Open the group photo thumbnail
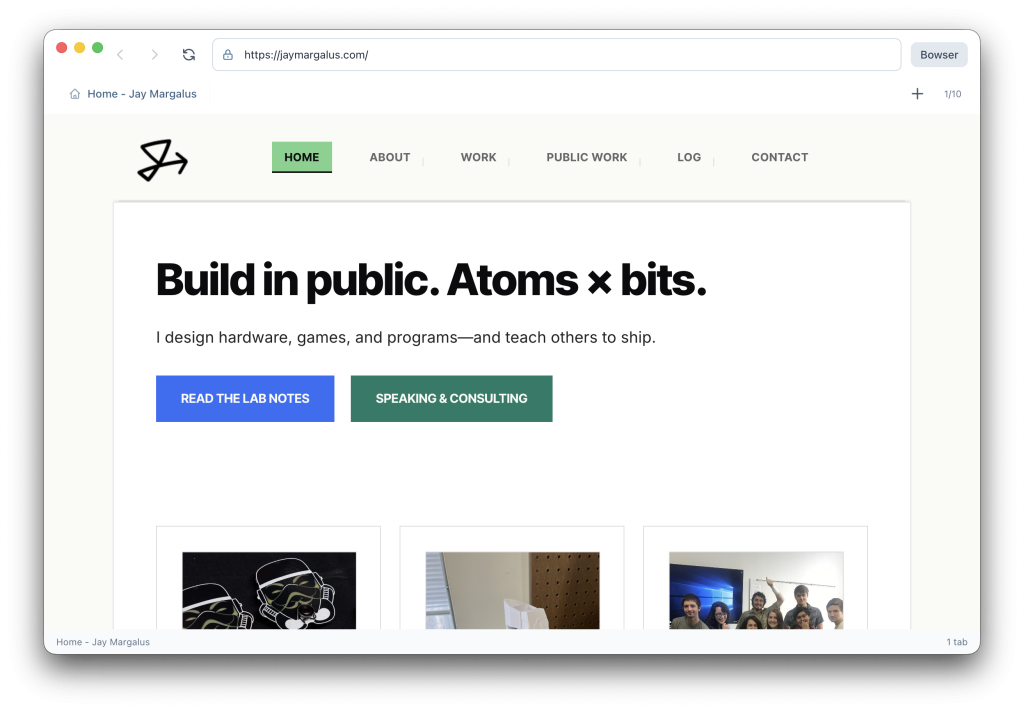This screenshot has width=1024, height=712. coord(755,590)
